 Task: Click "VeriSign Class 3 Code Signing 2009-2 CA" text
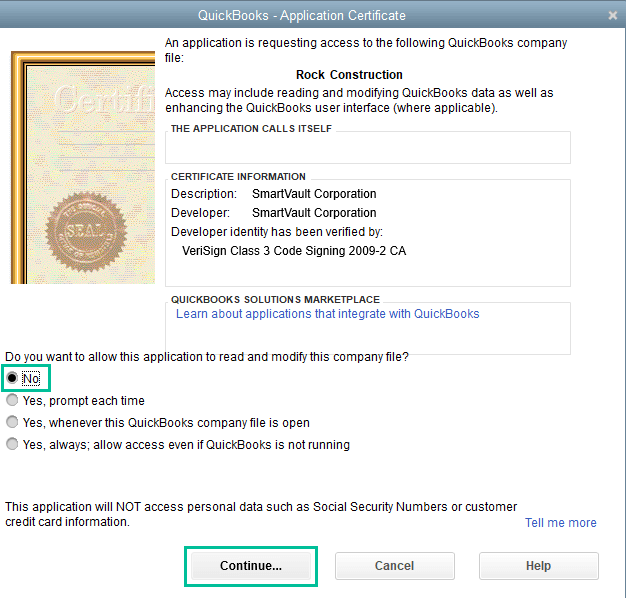[x=294, y=251]
